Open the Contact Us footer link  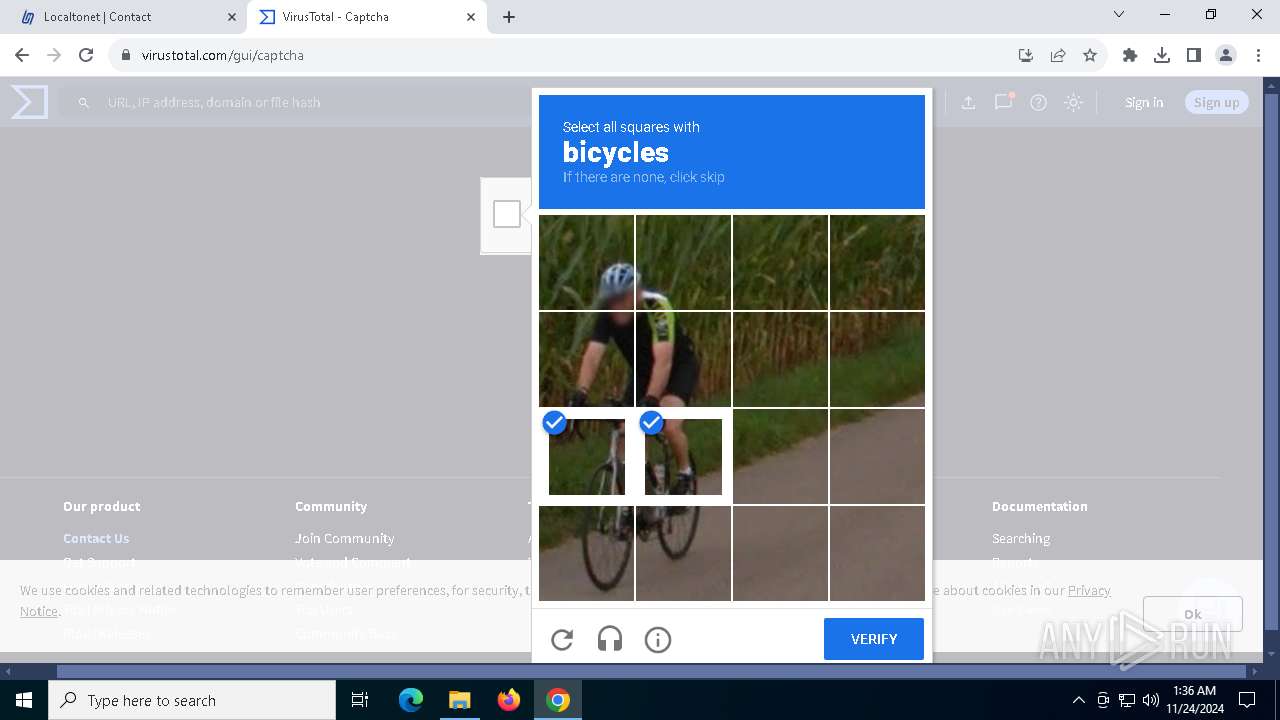(x=96, y=538)
